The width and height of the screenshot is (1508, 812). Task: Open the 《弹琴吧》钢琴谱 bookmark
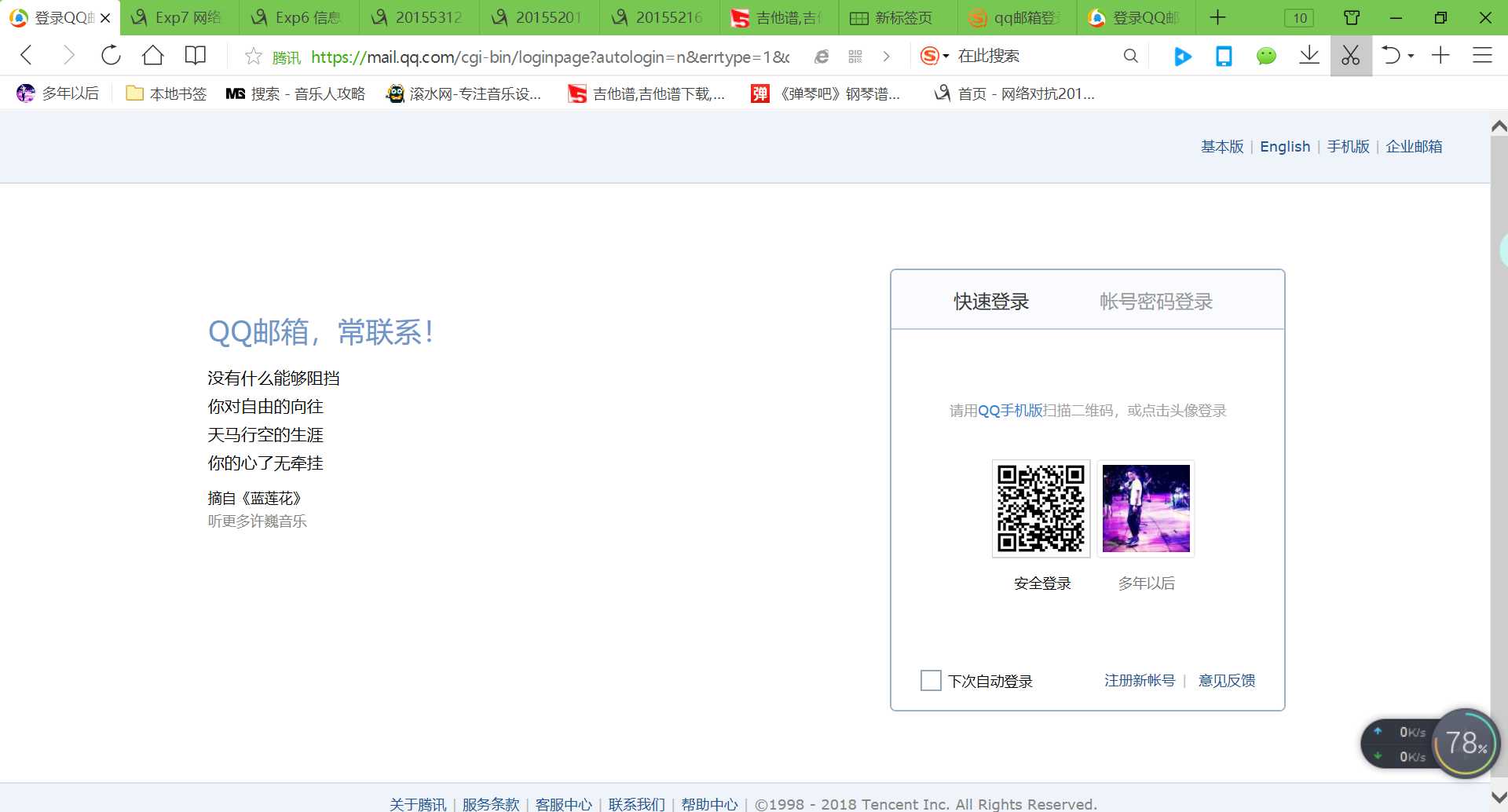[x=826, y=93]
